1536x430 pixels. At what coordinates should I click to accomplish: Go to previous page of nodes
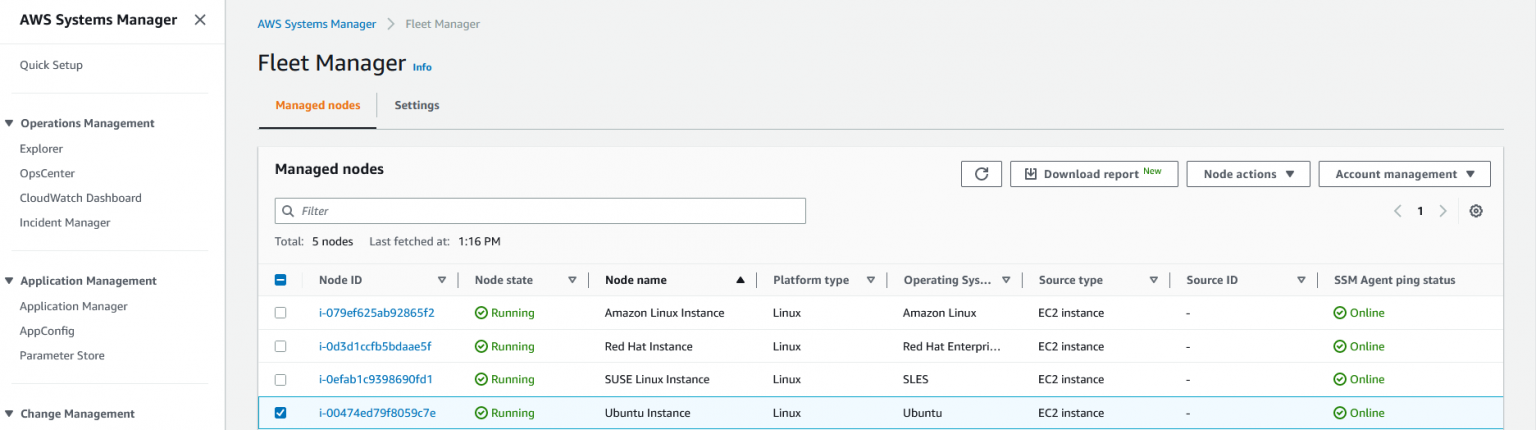pyautogui.click(x=1397, y=211)
